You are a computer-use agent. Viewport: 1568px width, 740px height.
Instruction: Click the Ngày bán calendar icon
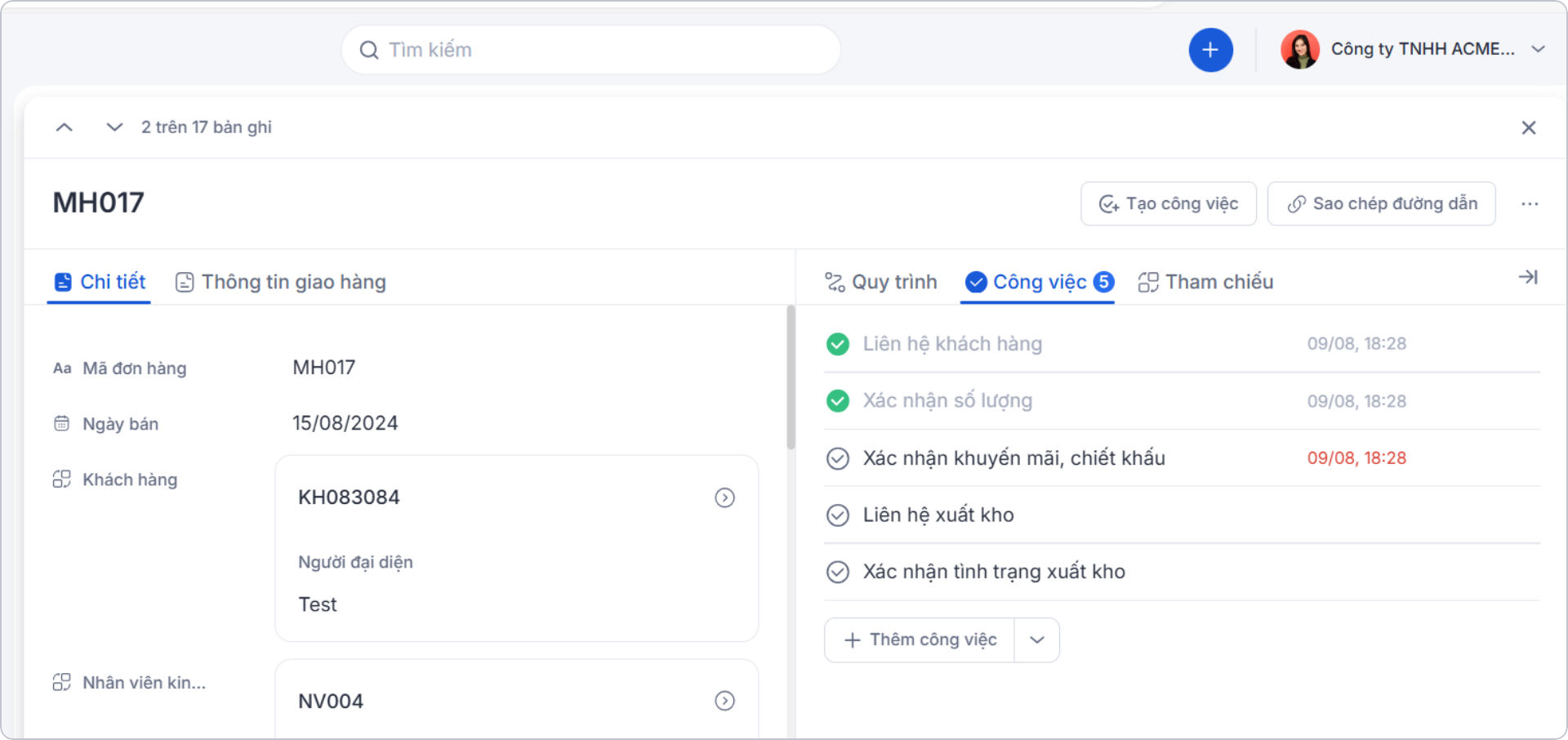coord(62,423)
